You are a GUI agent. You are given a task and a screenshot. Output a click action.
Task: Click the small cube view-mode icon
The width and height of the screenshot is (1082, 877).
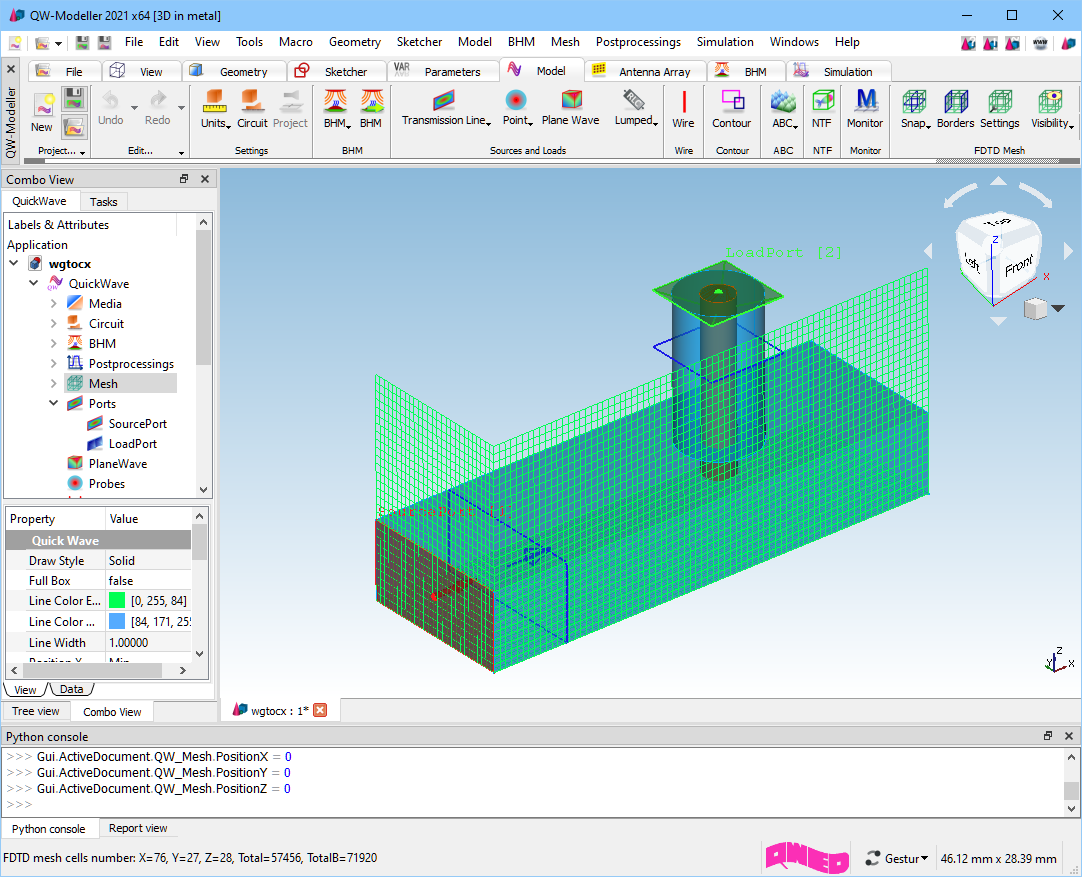tap(1035, 308)
